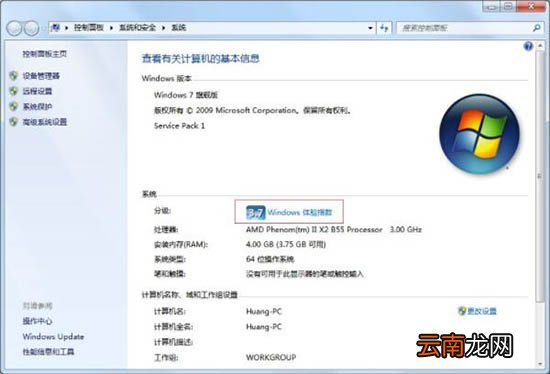Open Windows Update link
Image resolution: width=550 pixels, height=374 pixels.
tap(53, 336)
